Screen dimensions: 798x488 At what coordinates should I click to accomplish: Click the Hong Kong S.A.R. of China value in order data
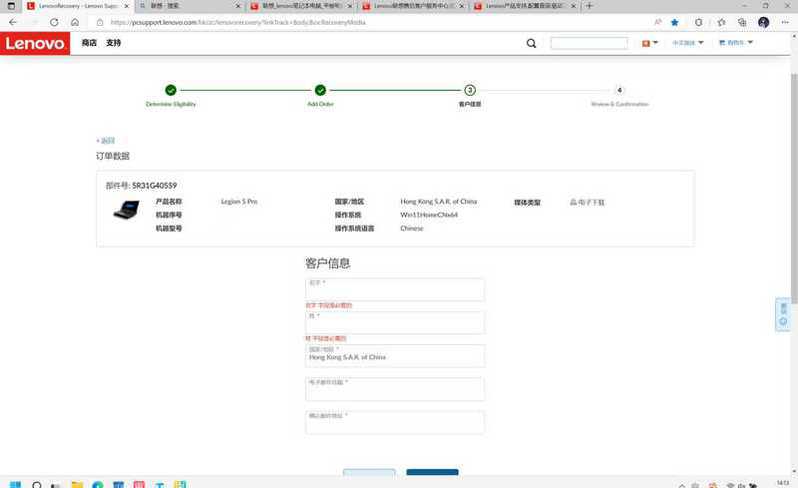439,202
